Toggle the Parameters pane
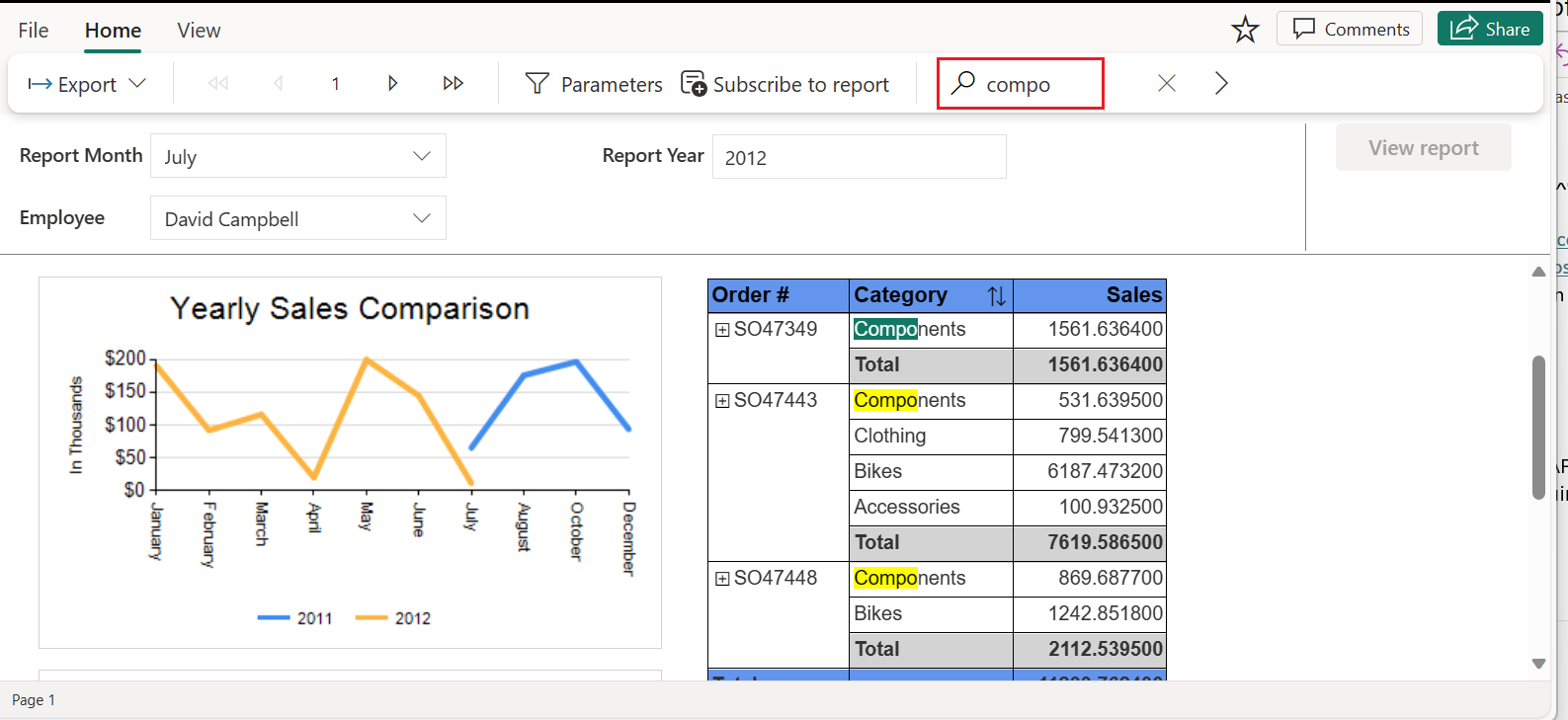 pos(593,84)
